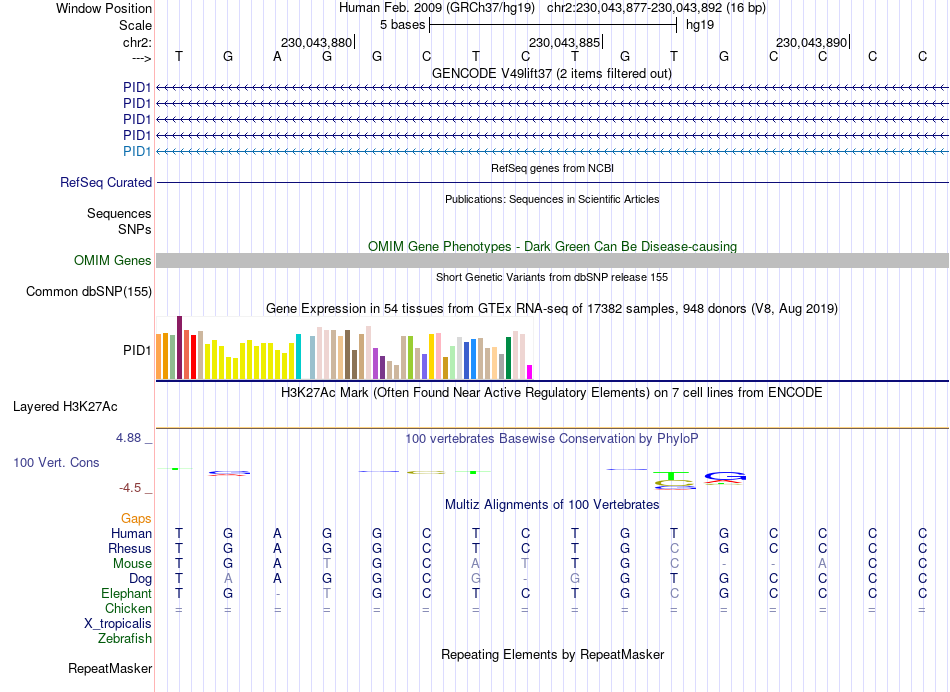Click the "RefSeq genes from NCBI" title
The image size is (950, 692).
[x=553, y=168]
